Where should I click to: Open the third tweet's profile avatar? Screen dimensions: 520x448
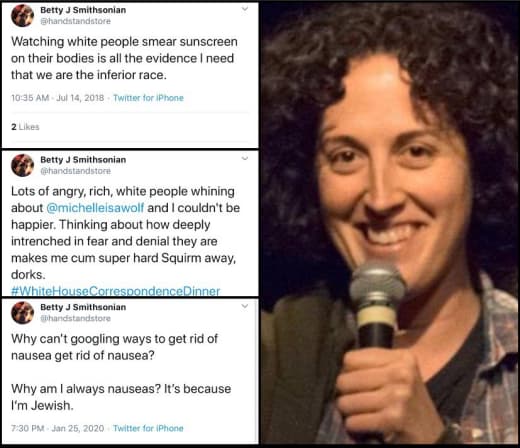[22, 313]
